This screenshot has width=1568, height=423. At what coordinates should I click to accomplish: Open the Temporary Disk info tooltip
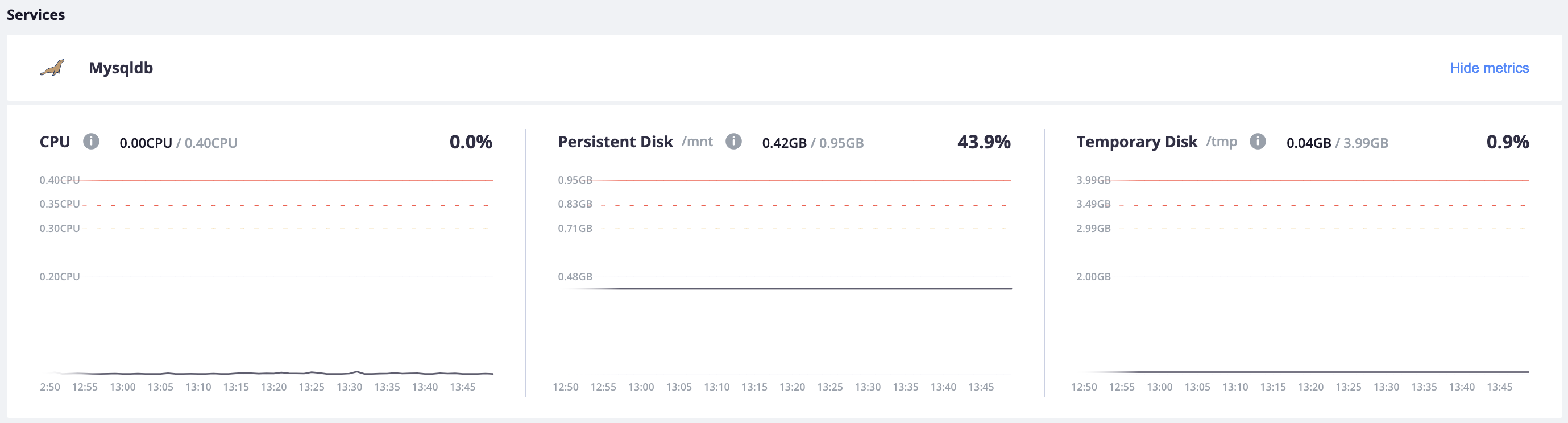[x=1258, y=141]
